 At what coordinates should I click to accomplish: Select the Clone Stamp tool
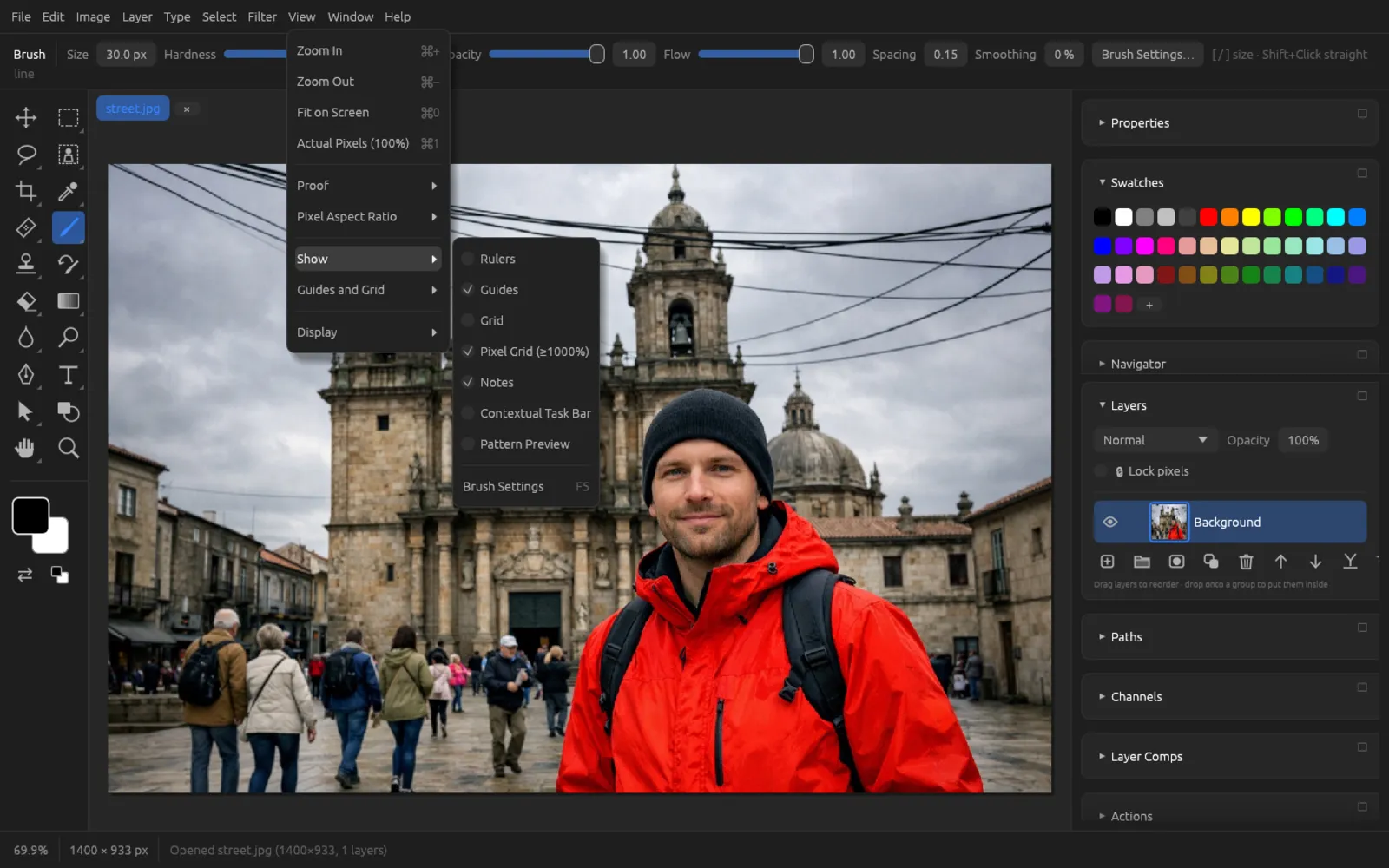(x=26, y=264)
